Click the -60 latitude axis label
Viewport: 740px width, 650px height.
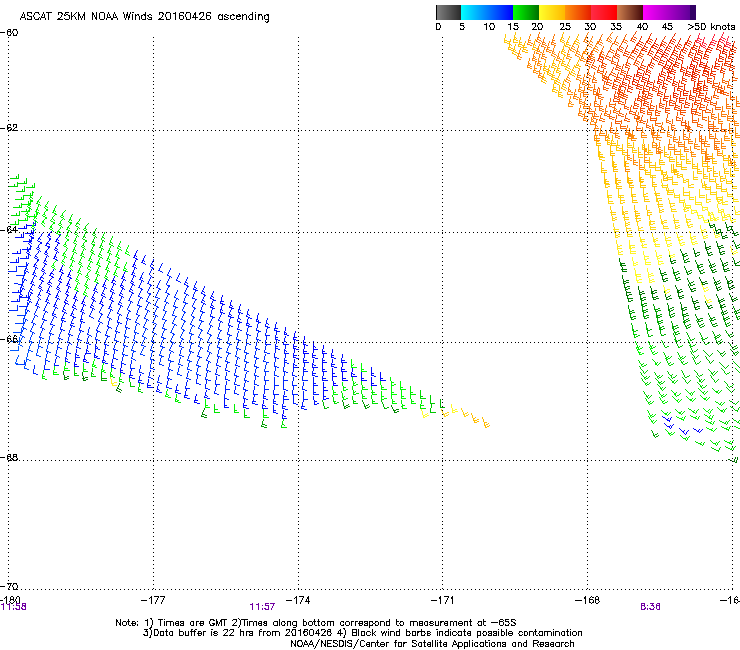point(9,33)
